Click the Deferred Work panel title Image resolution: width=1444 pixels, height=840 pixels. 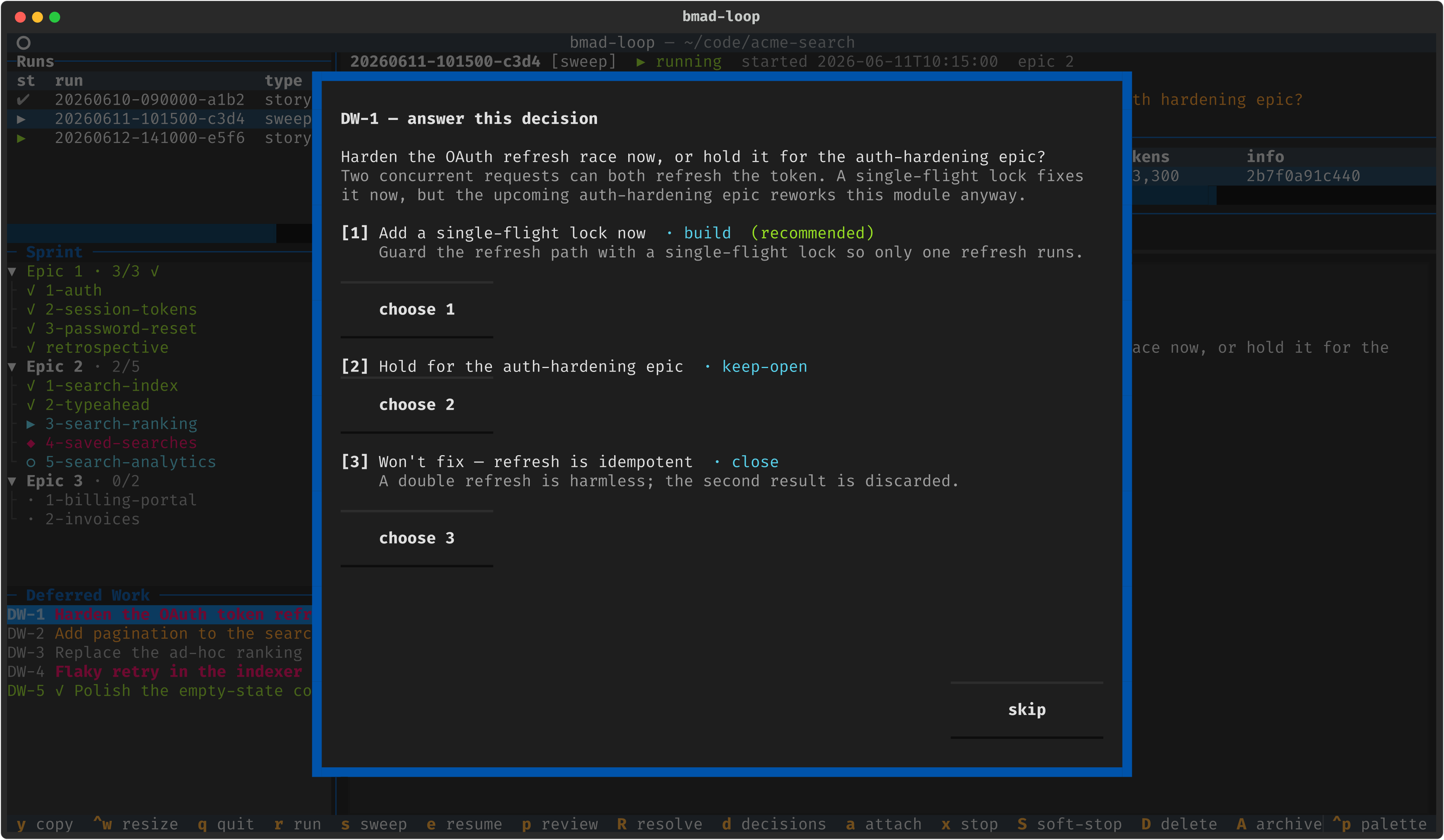(88, 595)
